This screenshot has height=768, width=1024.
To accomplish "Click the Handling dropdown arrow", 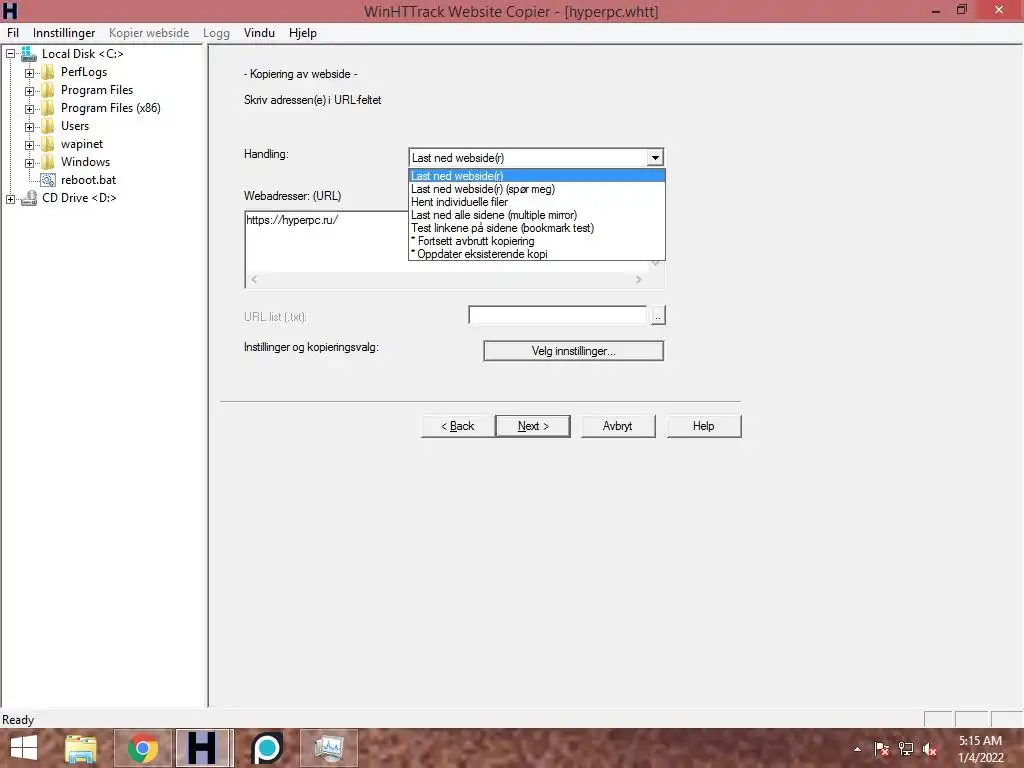I will click(x=654, y=157).
